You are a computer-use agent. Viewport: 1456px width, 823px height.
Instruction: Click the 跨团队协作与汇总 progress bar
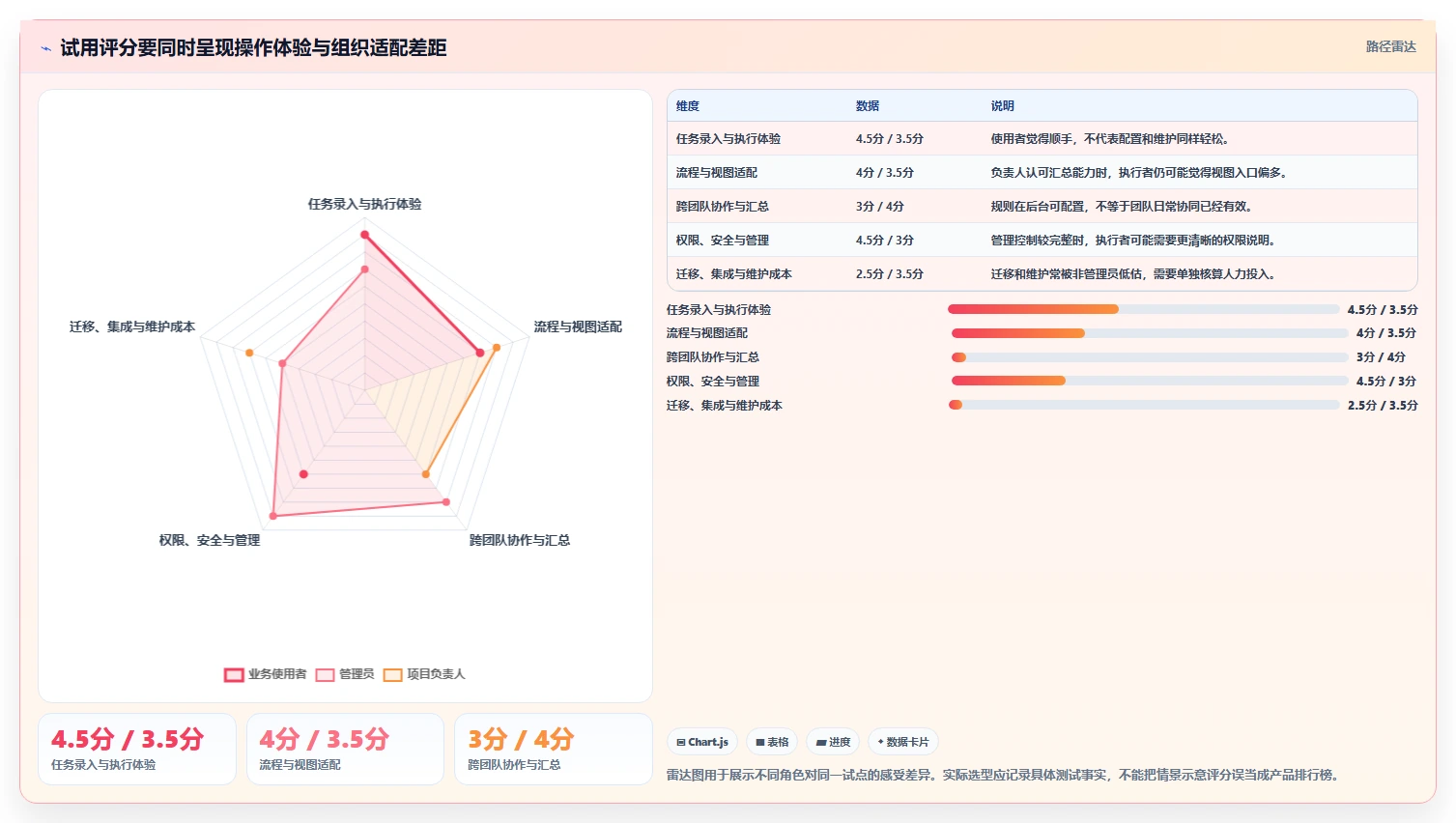(1149, 357)
